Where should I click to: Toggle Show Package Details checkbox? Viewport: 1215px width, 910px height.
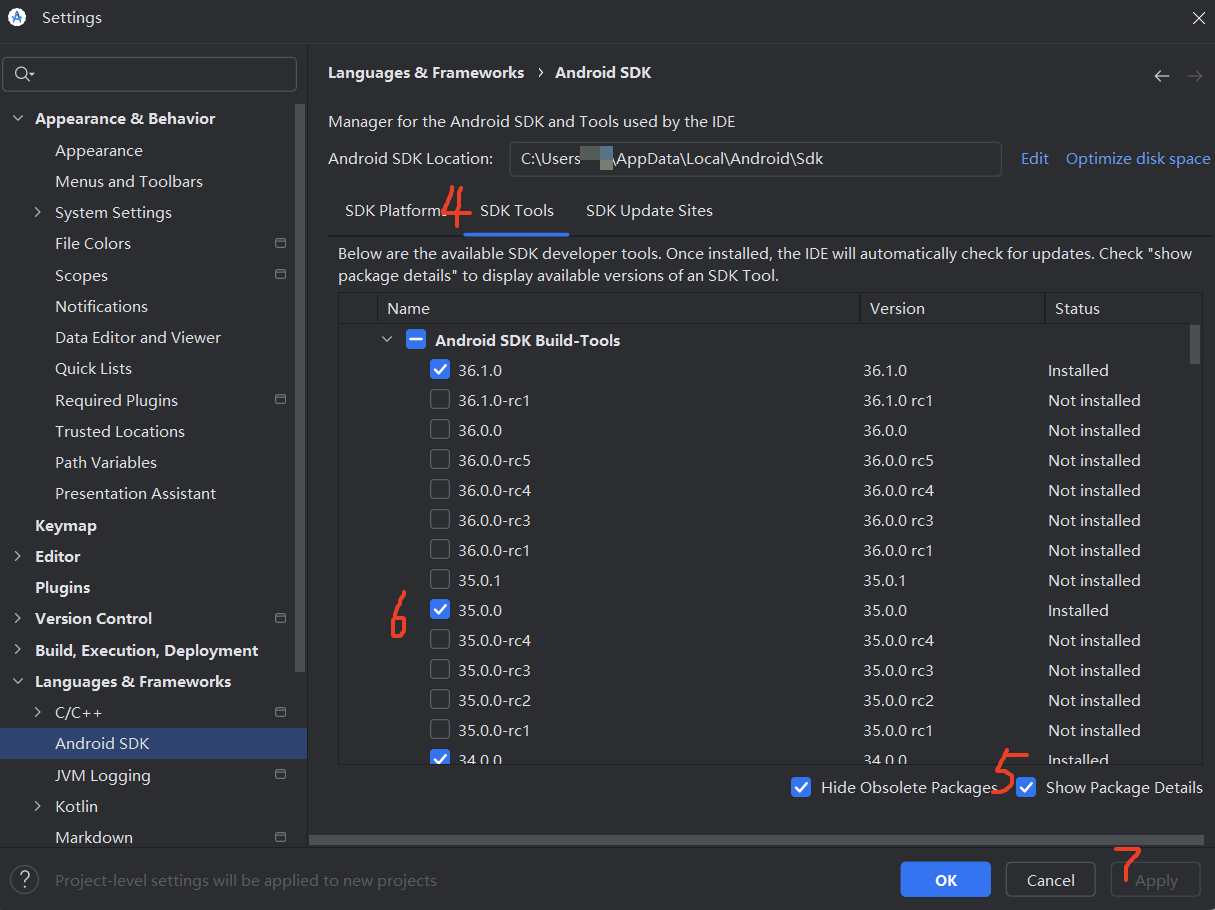click(1026, 787)
